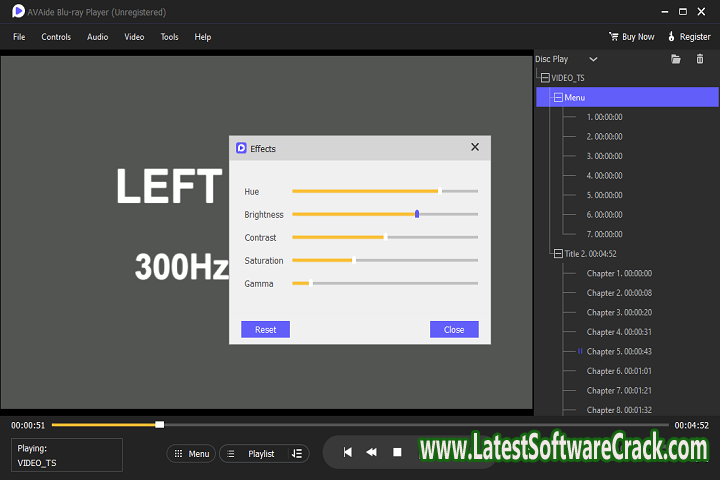Click the Close button in Effects dialog

(454, 329)
